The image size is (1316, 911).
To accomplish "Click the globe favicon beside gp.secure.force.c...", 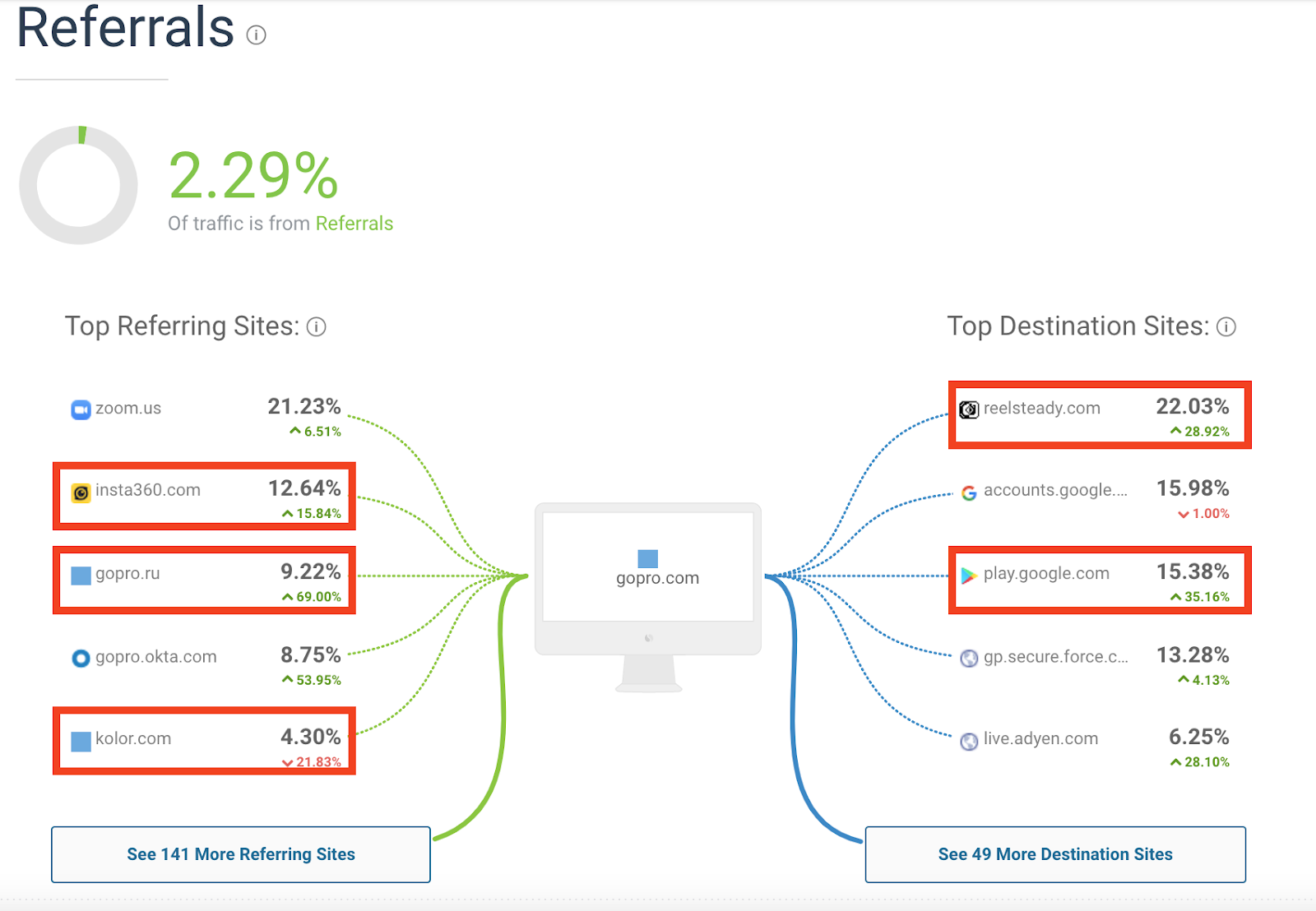I will coord(969,658).
